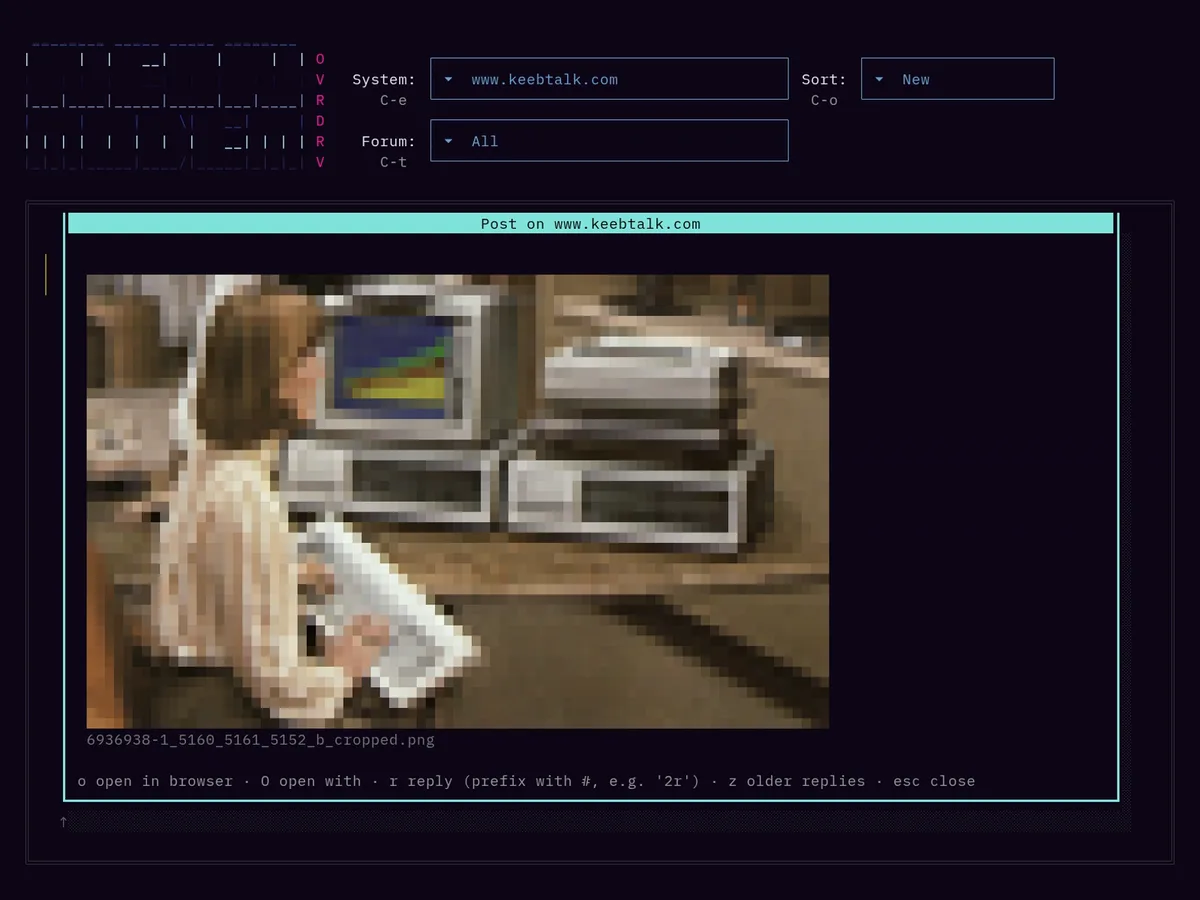1200x900 pixels.
Task: Click the 'z older replies' hint
Action: (796, 781)
